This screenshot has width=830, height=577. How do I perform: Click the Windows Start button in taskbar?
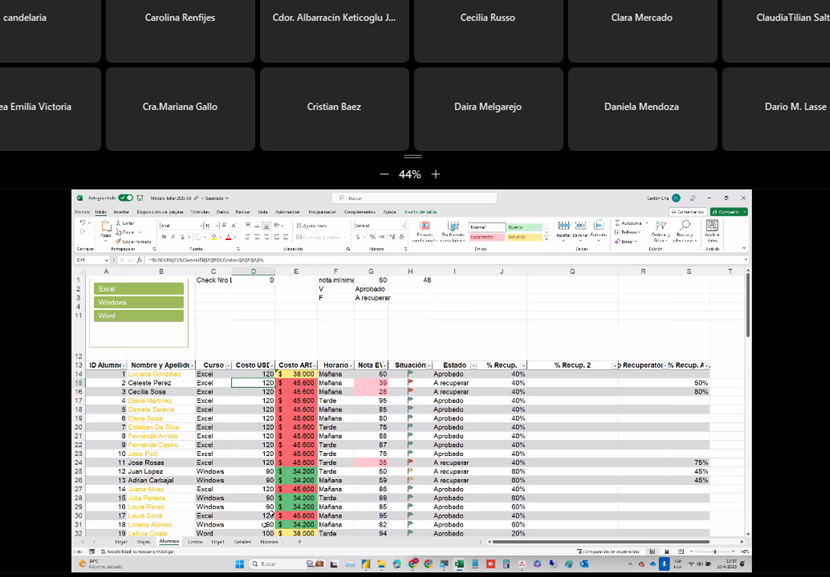pyautogui.click(x=239, y=564)
